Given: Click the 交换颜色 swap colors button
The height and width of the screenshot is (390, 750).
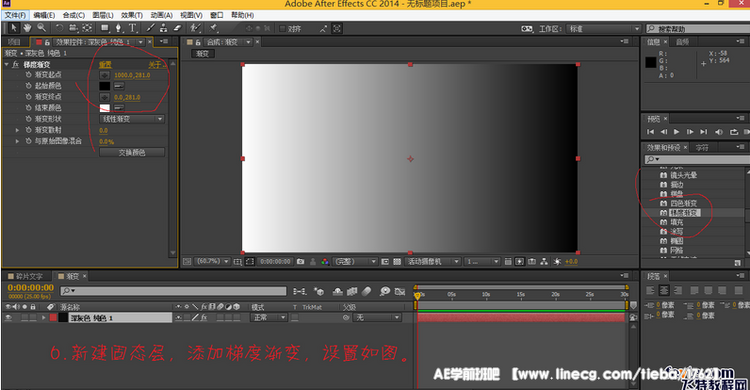Looking at the screenshot, I should tap(132, 153).
